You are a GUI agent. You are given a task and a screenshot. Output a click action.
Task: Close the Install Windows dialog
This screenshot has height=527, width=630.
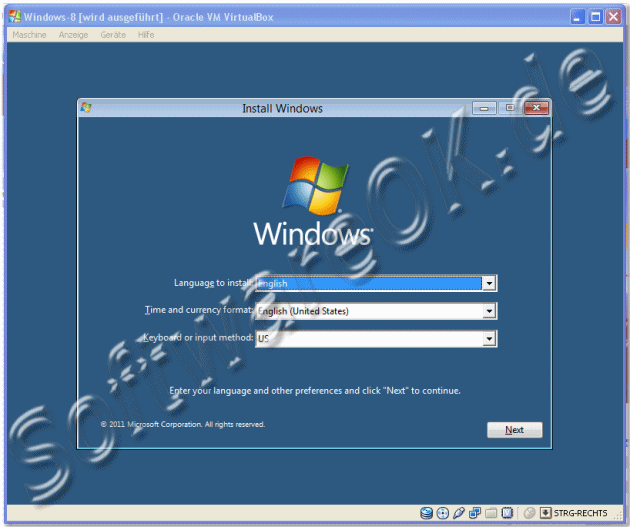[x=536, y=108]
